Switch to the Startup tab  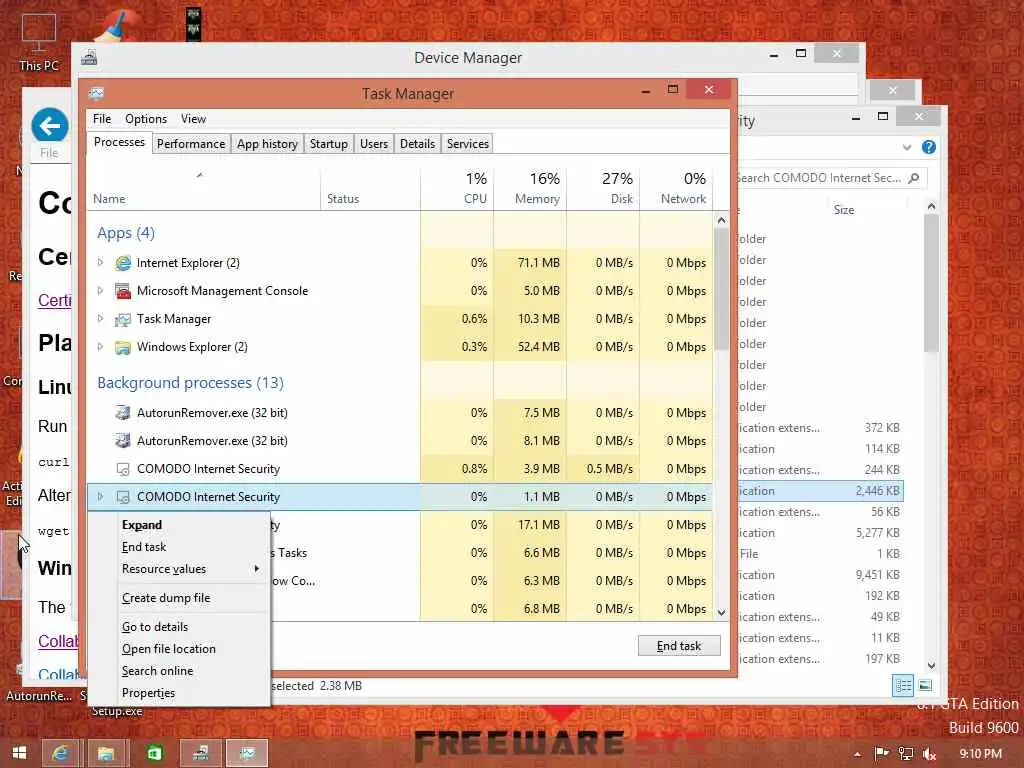[328, 144]
